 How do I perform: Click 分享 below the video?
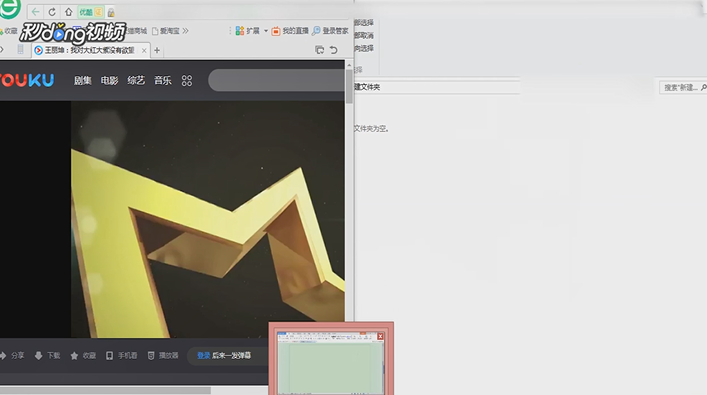coord(12,355)
